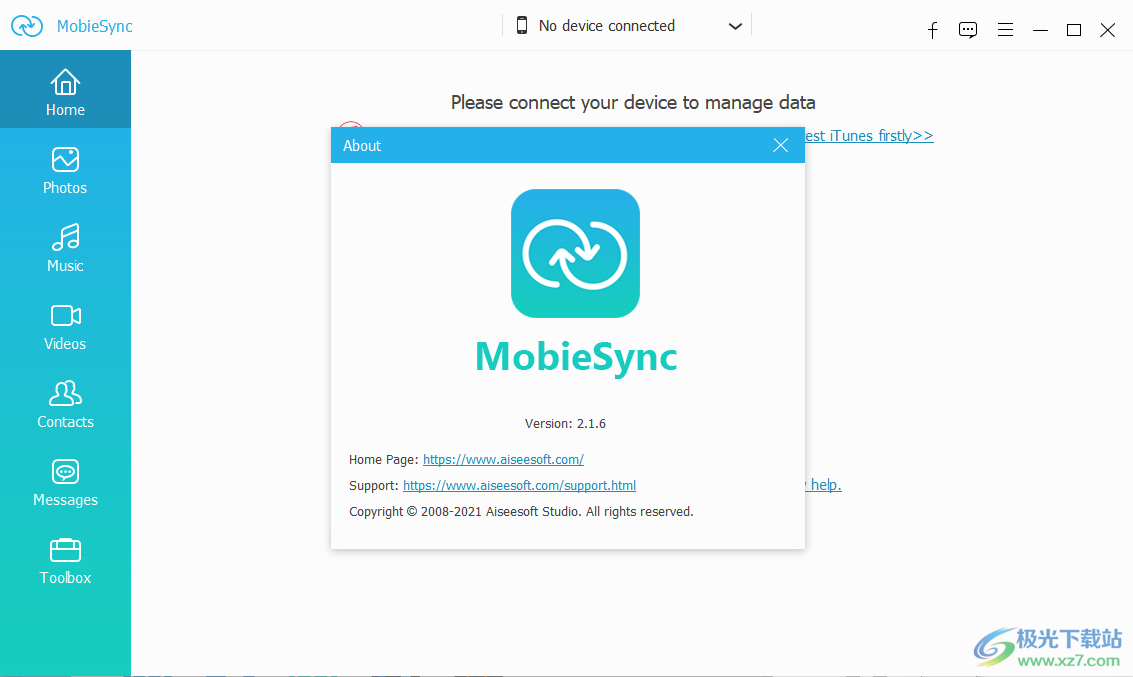The height and width of the screenshot is (677, 1133).
Task: Open the hamburger menu
Action: tap(1005, 30)
